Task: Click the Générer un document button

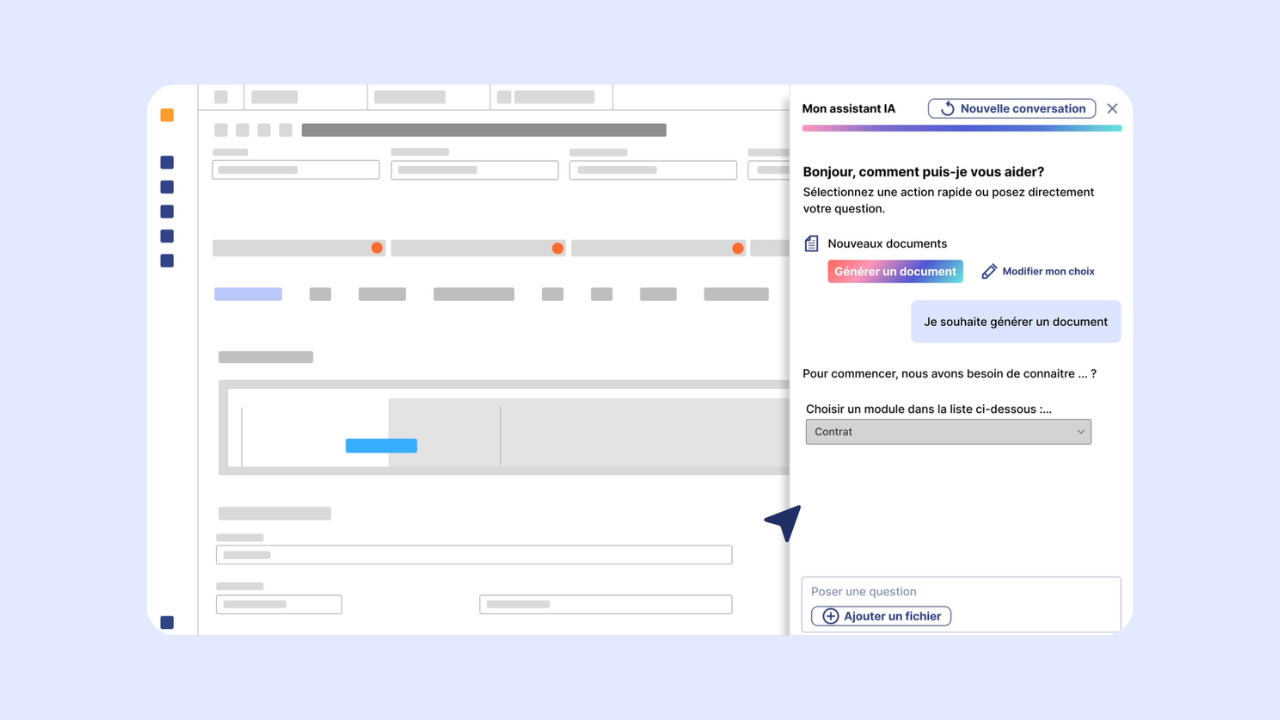Action: pyautogui.click(x=895, y=271)
